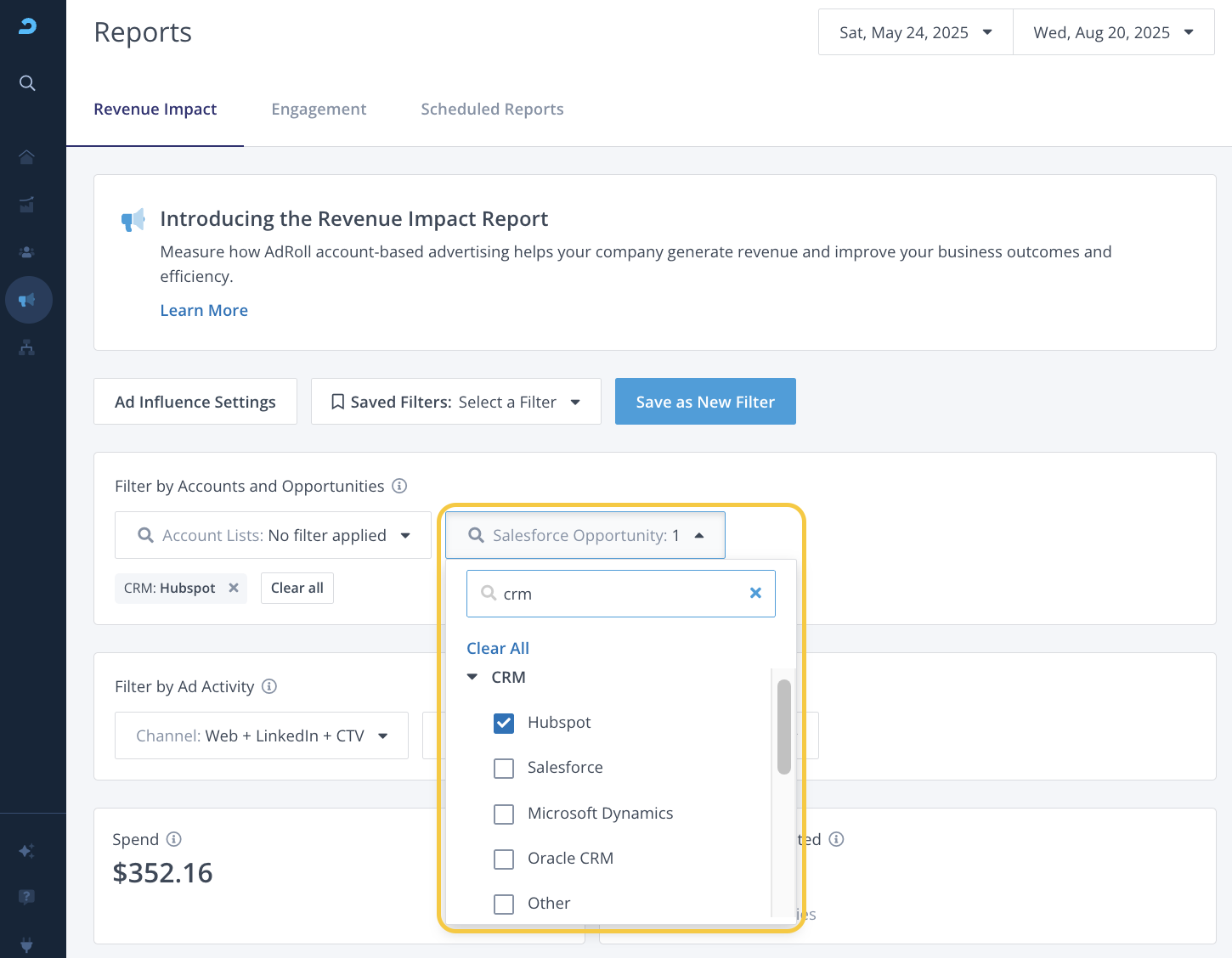Click the dropdown list scrollbar thumb
Image resolution: width=1232 pixels, height=958 pixels.
click(783, 727)
